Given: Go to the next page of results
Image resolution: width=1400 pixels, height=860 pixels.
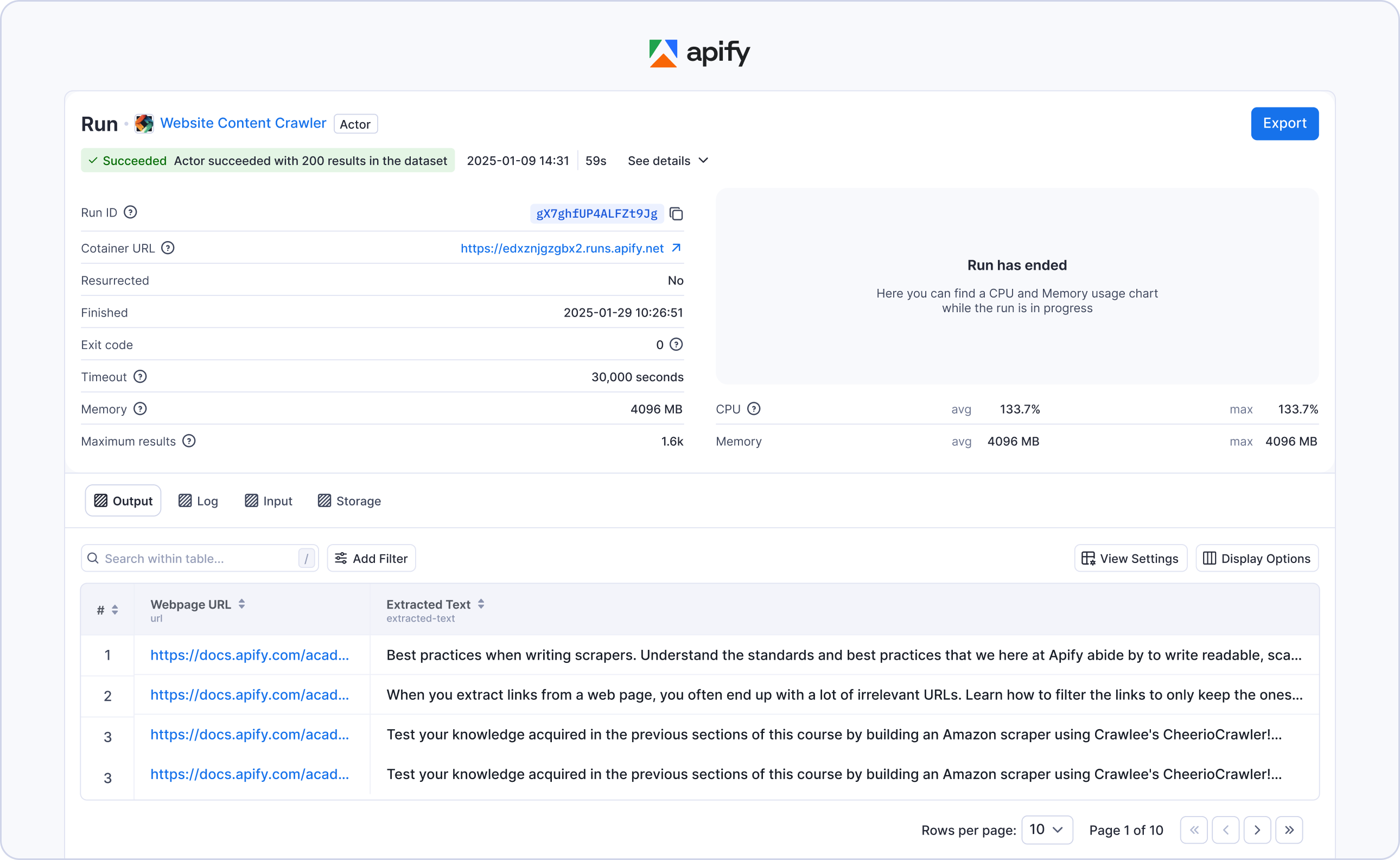Looking at the screenshot, I should tap(1257, 830).
